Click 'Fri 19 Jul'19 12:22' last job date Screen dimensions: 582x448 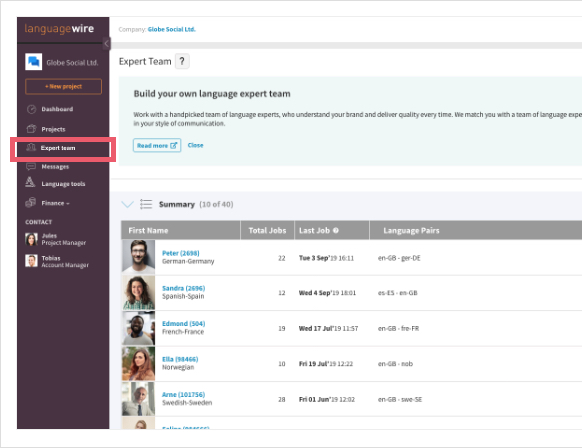[326, 364]
